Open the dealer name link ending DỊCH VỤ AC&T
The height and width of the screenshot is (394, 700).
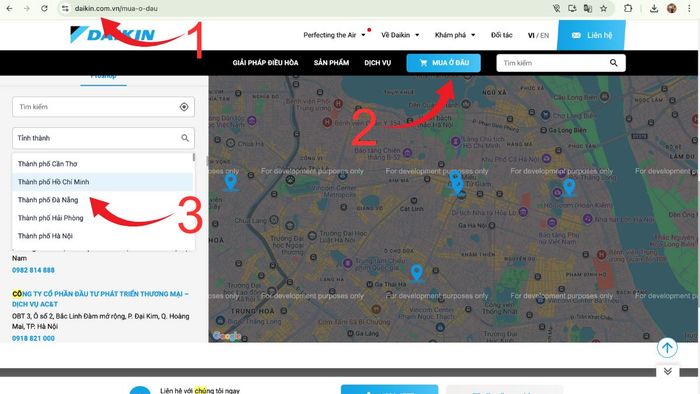click(x=100, y=299)
